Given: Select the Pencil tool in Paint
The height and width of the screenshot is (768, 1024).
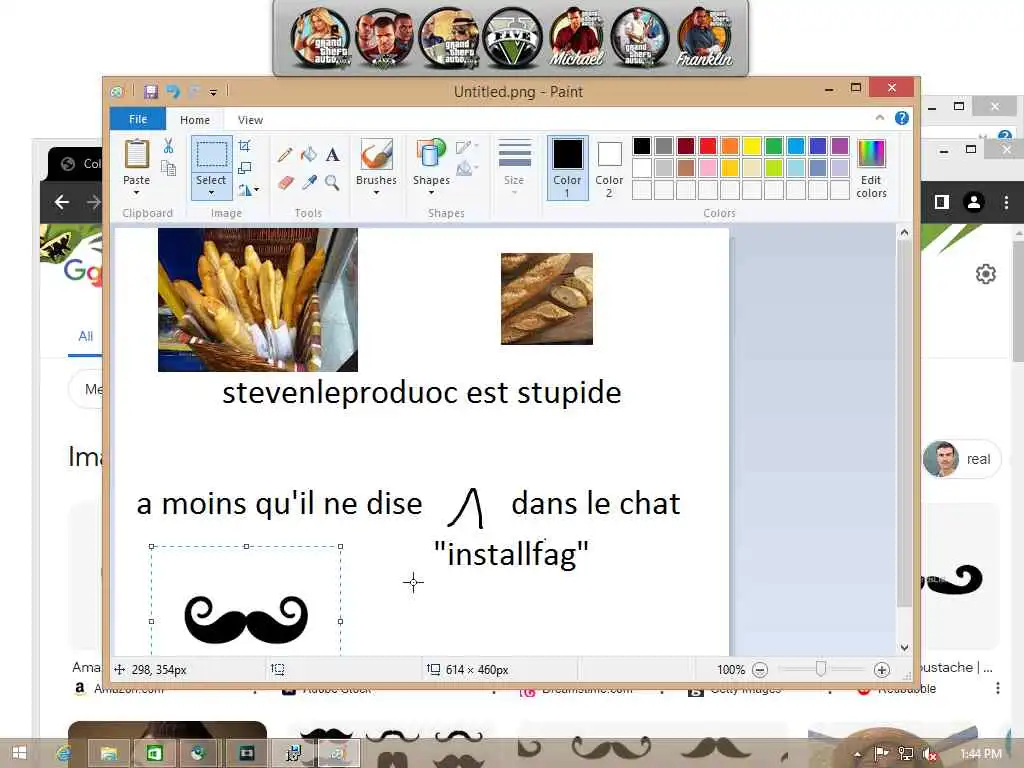Looking at the screenshot, I should point(285,155).
